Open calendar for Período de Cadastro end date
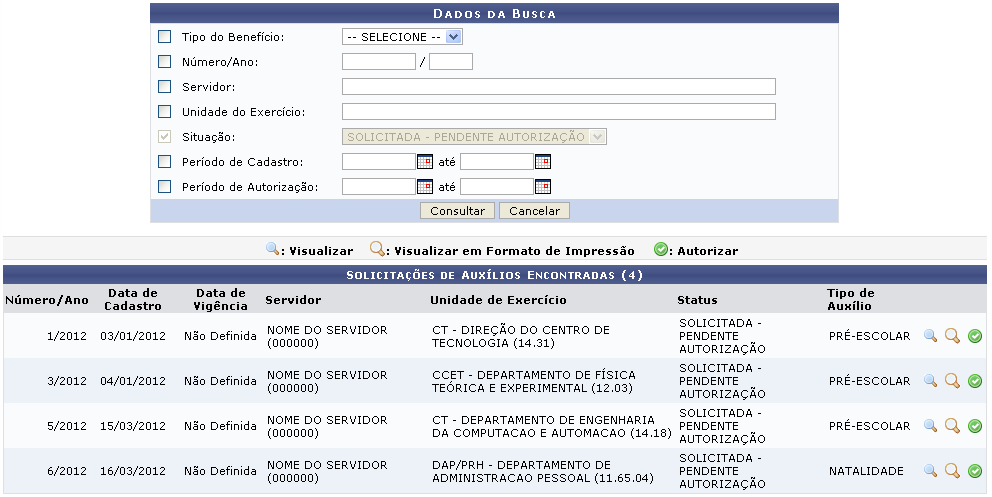The height and width of the screenshot is (497, 992). point(543,161)
